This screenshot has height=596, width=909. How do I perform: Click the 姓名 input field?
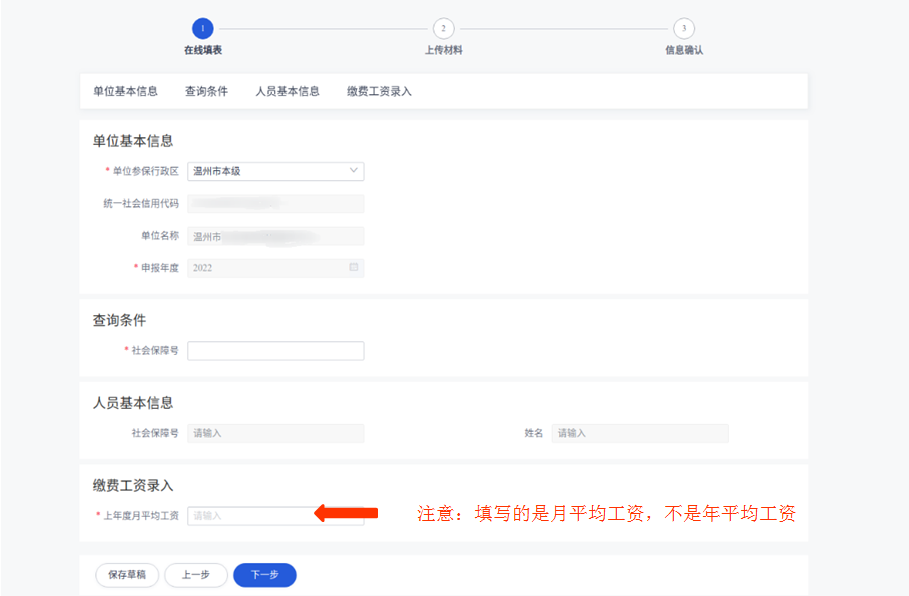click(640, 433)
